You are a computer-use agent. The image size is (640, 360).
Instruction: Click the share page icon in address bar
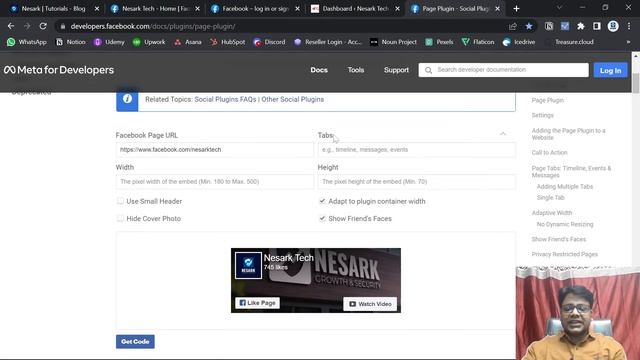pos(513,26)
